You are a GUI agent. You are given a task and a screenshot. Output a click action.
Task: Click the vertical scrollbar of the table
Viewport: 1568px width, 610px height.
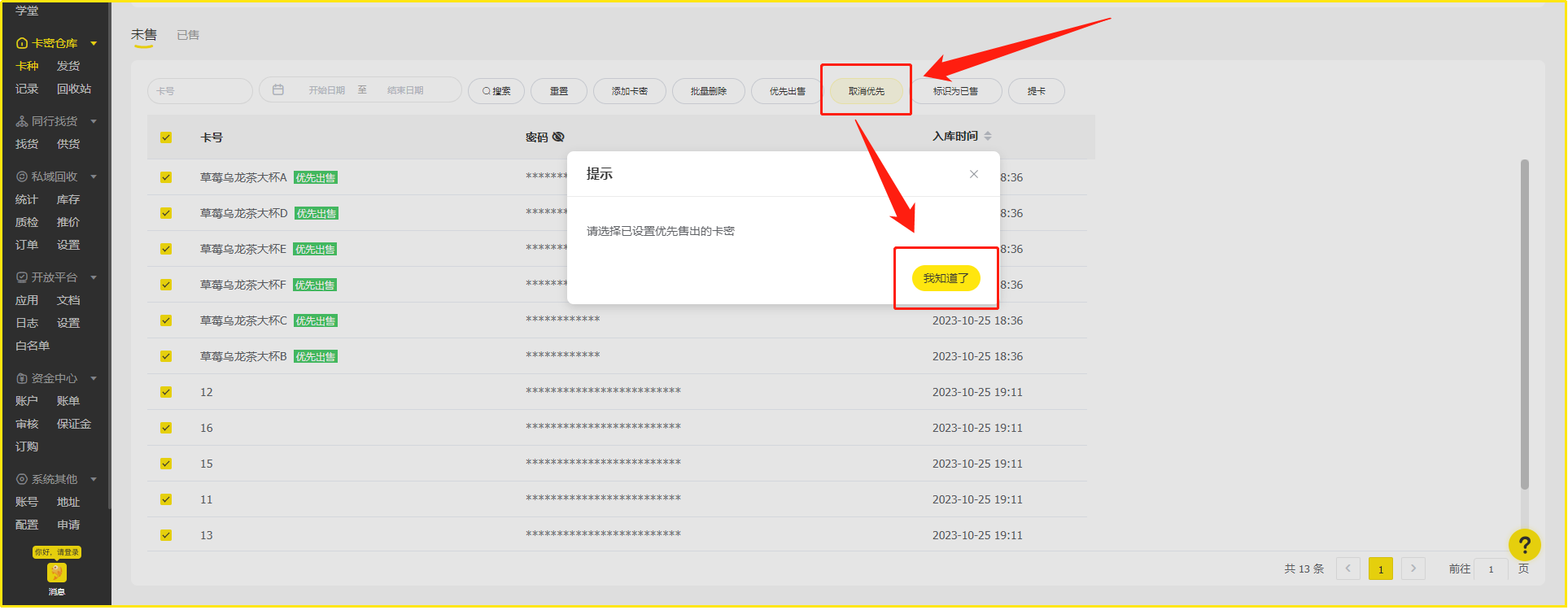tap(1524, 325)
